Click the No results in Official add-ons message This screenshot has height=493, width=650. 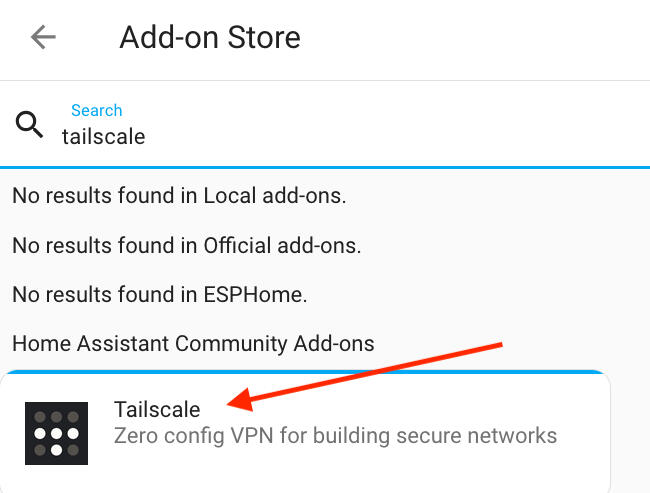(186, 245)
